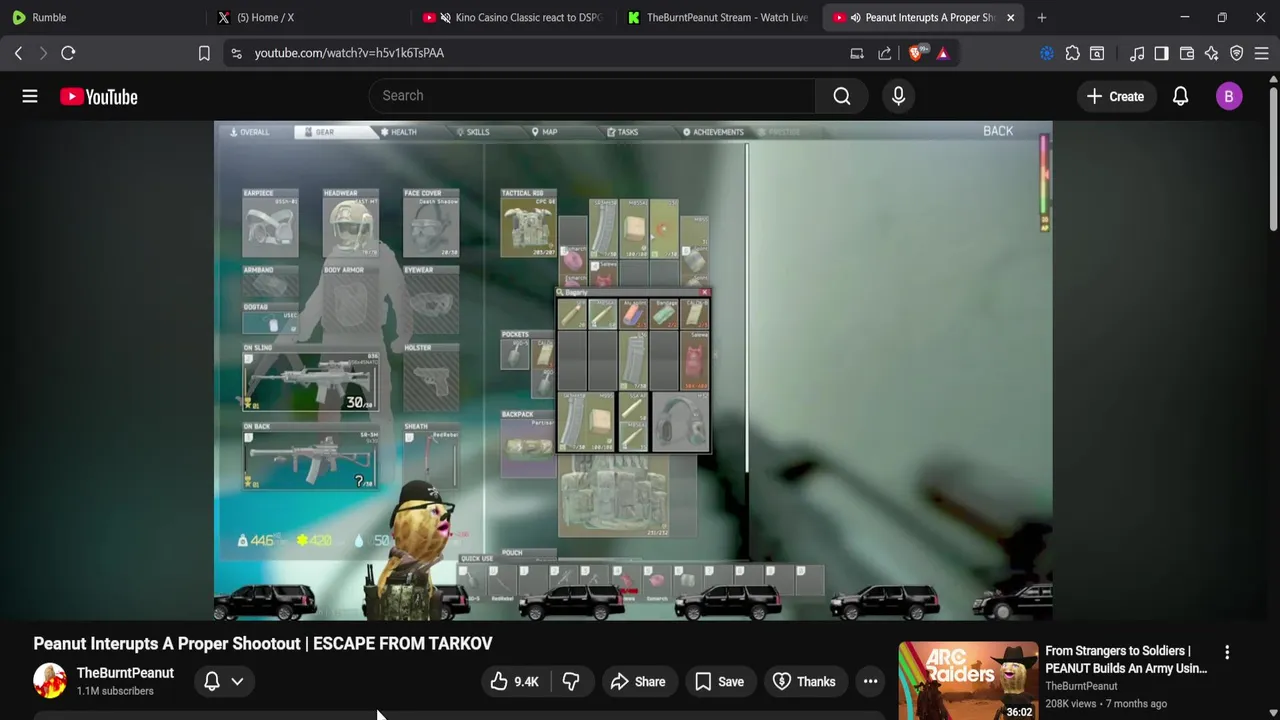Go back to the previous page
Screen dimensions: 1280x720
click(x=18, y=53)
